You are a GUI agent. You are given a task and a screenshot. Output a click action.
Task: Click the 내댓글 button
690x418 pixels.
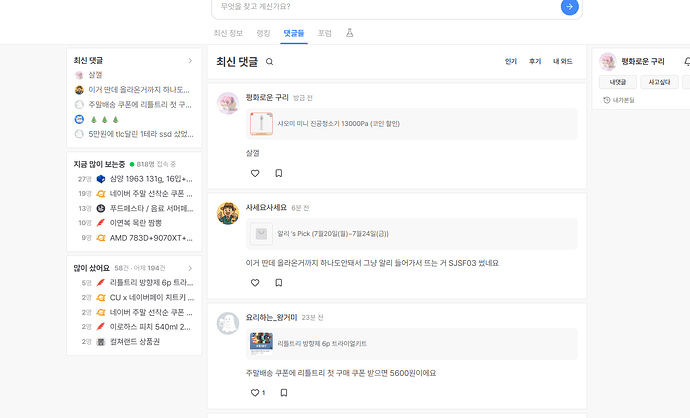(618, 82)
